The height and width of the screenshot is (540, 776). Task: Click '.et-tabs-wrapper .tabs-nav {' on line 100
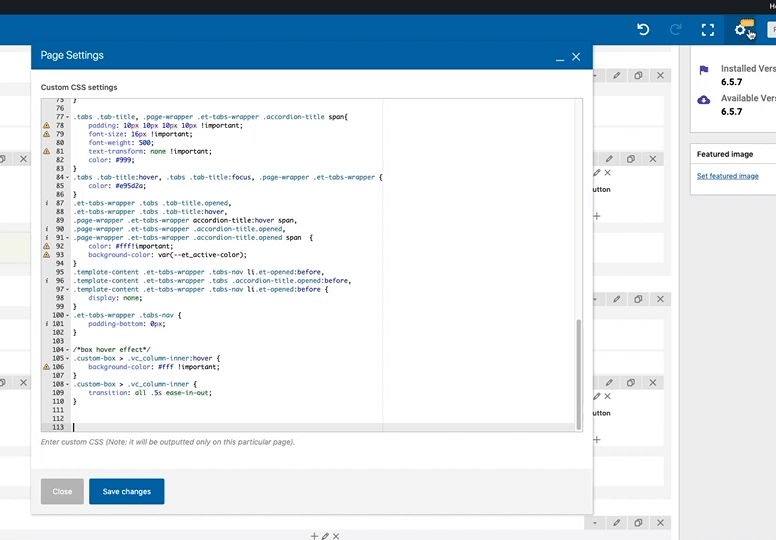tap(127, 315)
